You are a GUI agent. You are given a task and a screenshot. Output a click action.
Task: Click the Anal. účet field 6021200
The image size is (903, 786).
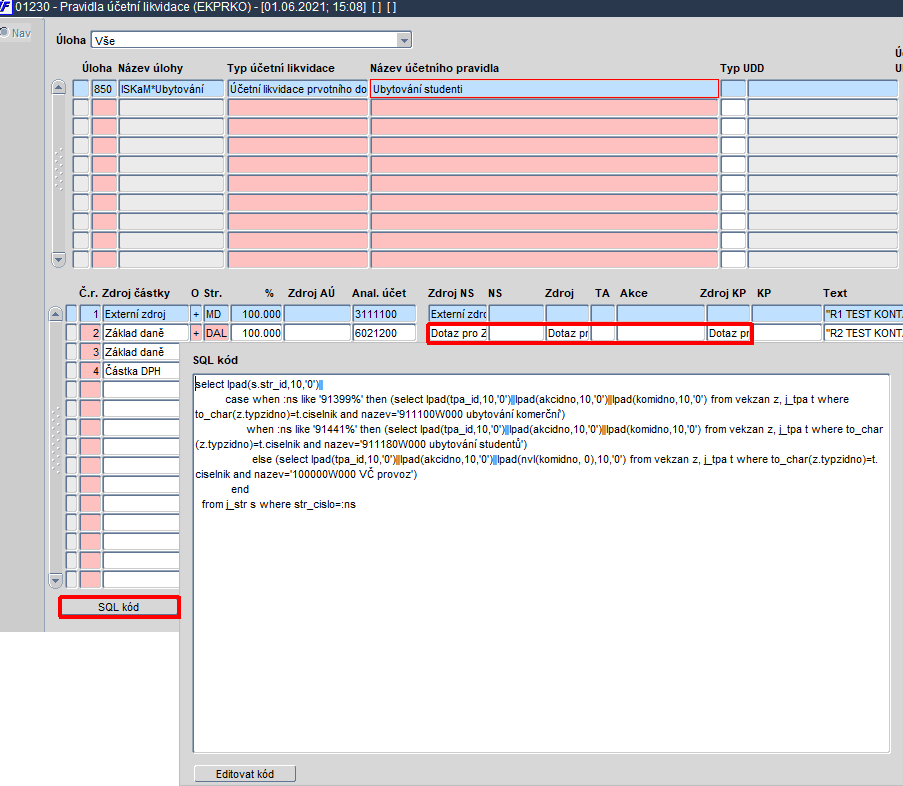(x=384, y=333)
